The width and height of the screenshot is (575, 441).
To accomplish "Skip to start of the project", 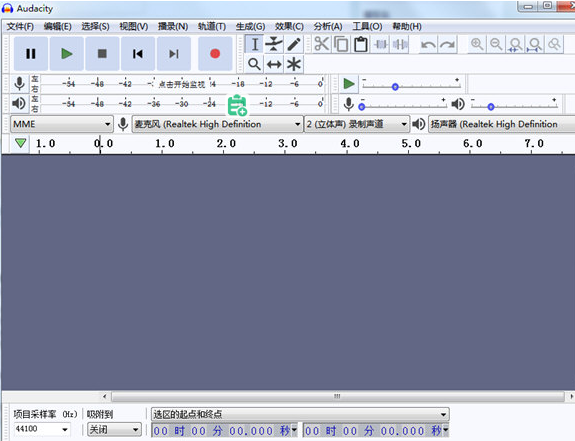I will [x=138, y=54].
